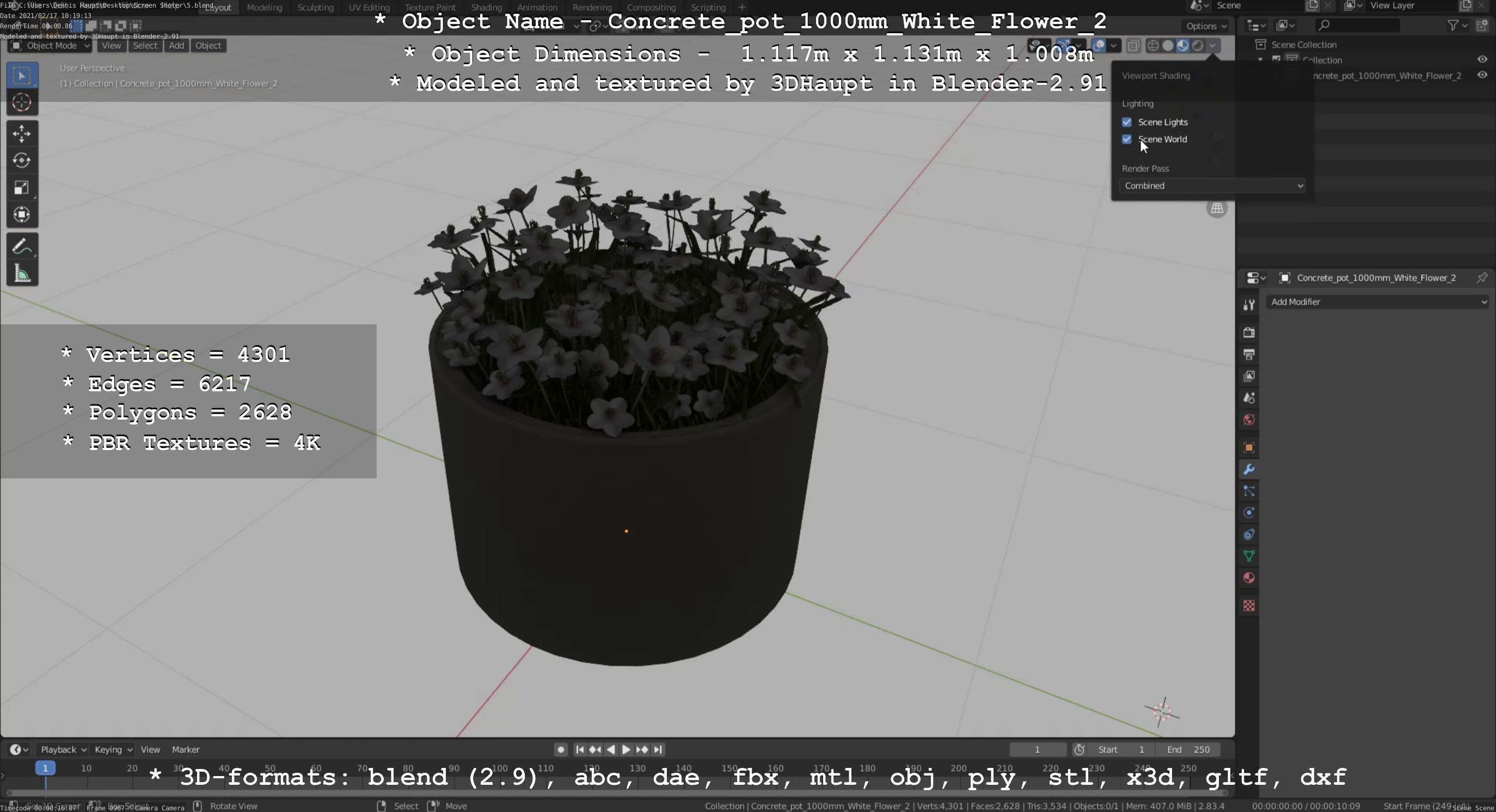Open Object Properties tab
Viewport: 1496px width, 812px height.
1249,447
